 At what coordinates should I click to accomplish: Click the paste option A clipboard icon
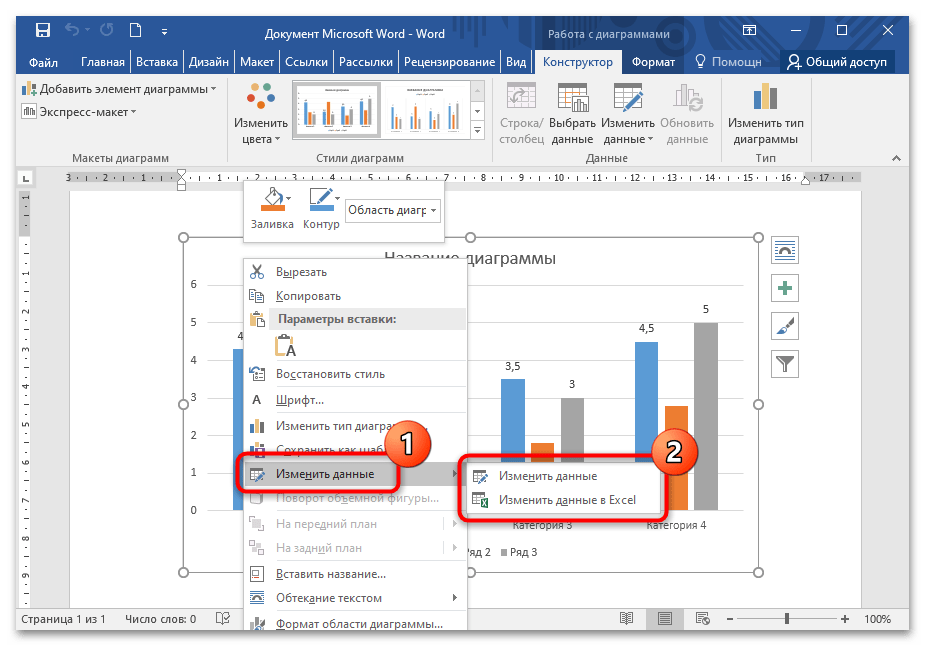(x=286, y=346)
